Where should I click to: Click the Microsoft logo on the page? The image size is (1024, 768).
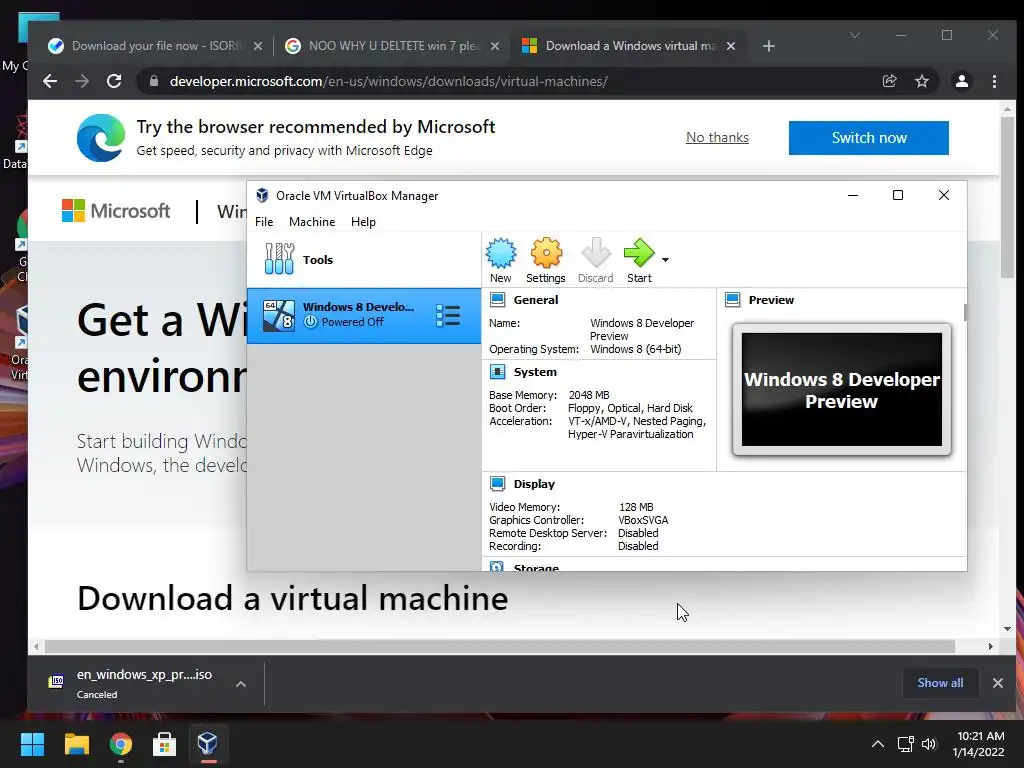116,211
